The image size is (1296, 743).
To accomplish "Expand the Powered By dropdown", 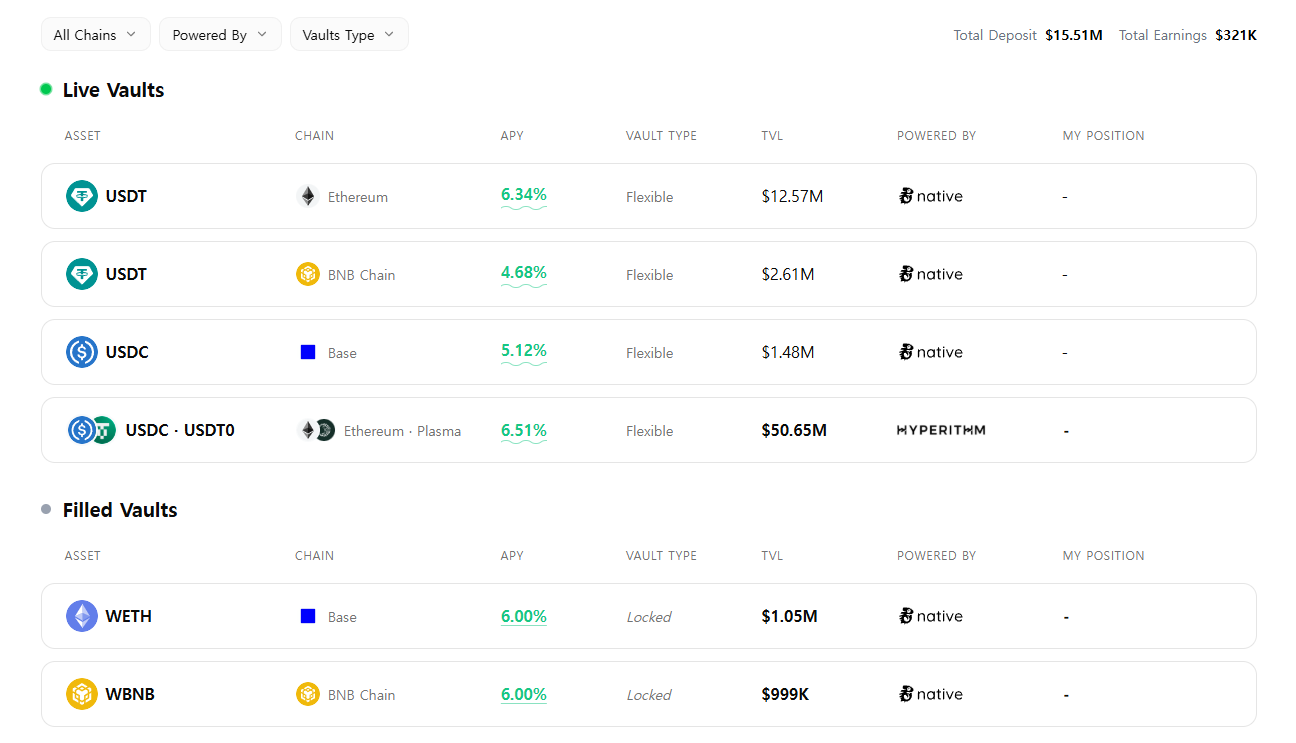I will [220, 34].
